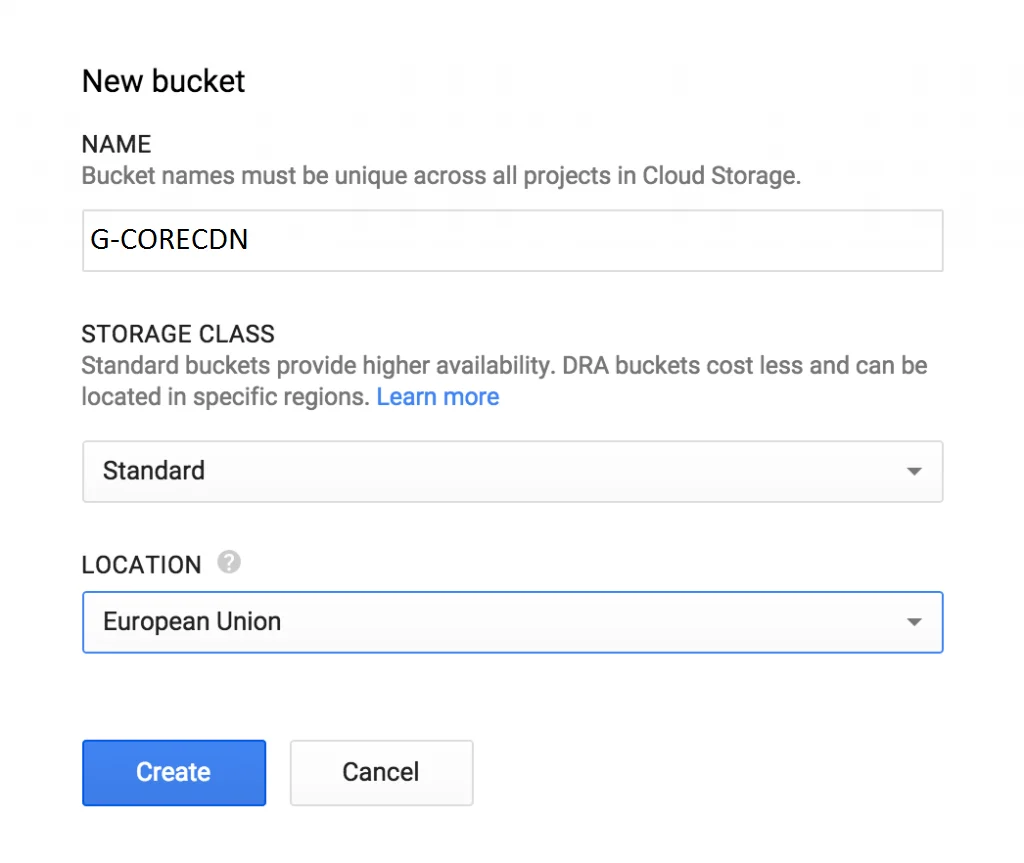Click the STORAGE CLASS label
Viewport: 1024px width, 863px height.
point(178,334)
